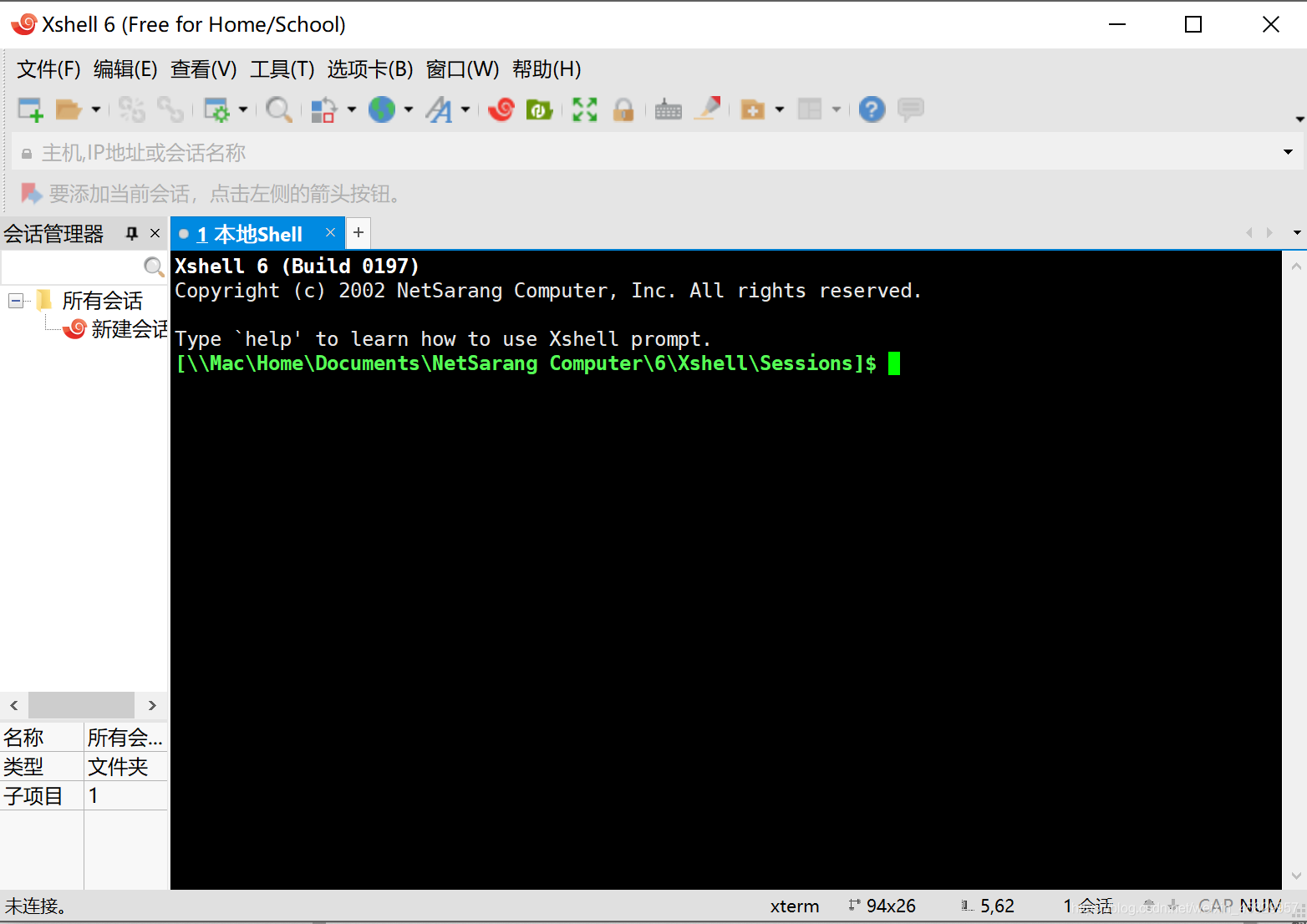Expand the color scheme dropdown arrow
Viewport: 1307px width, 924px height.
point(352,109)
